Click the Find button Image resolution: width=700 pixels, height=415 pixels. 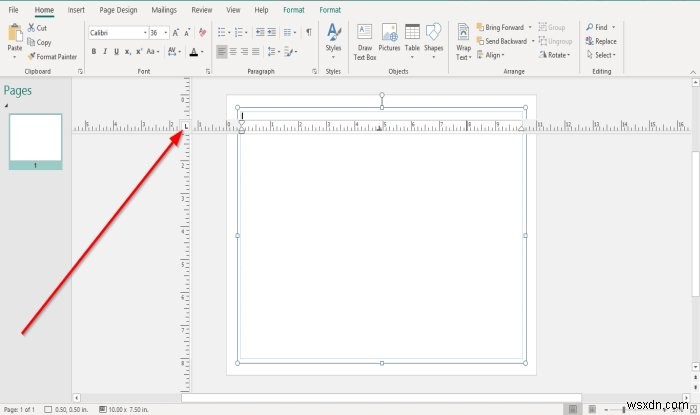pyautogui.click(x=597, y=27)
